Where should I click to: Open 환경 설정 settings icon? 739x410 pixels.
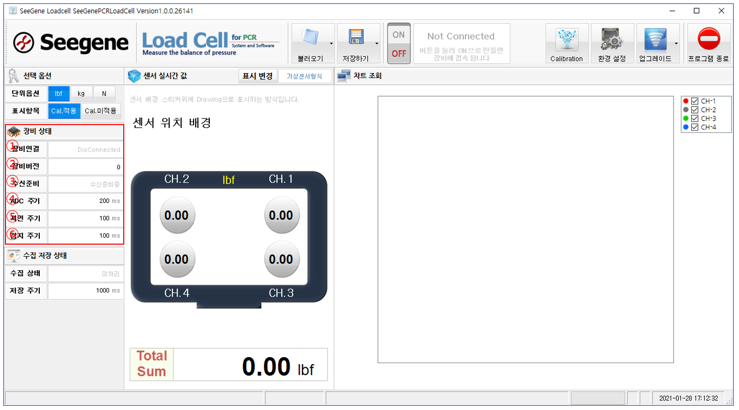612,44
